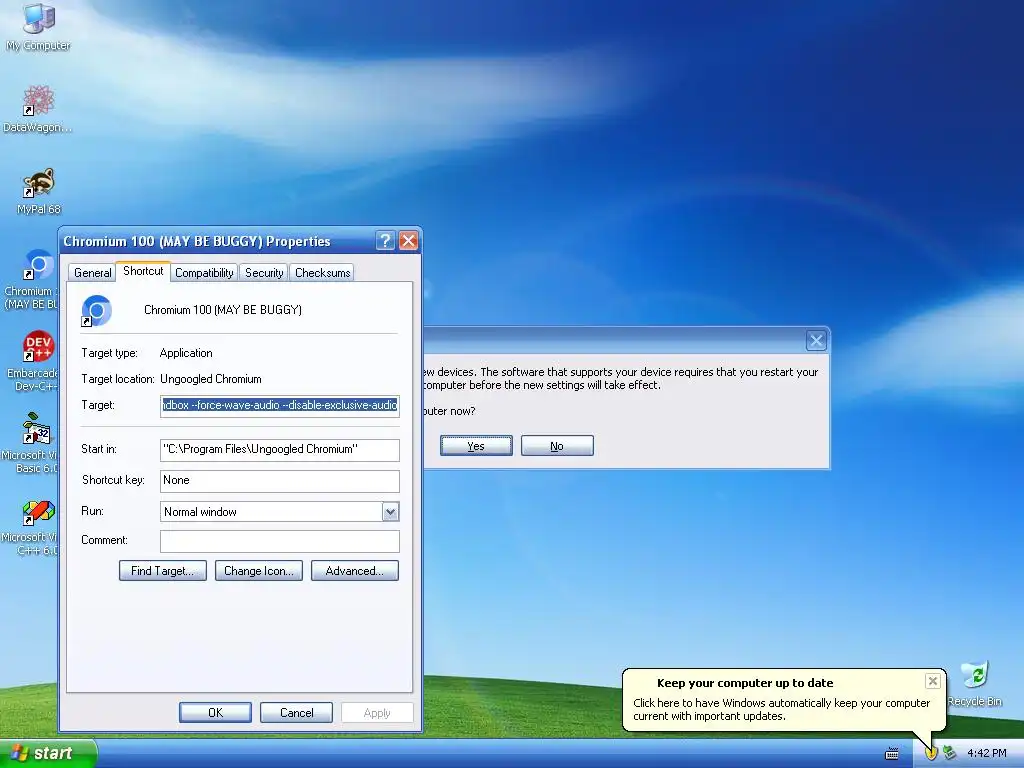1024x768 pixels.
Task: Click the network connection tray icon
Action: (950, 753)
